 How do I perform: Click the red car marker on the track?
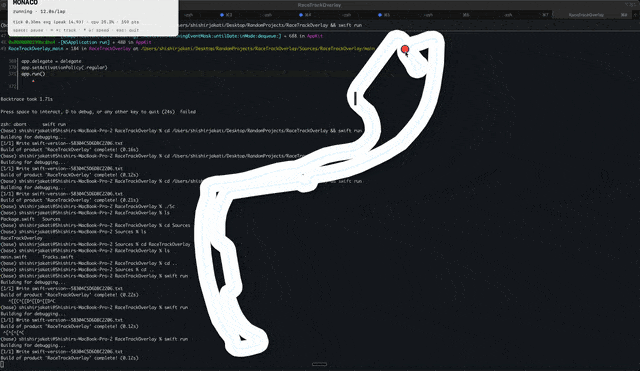(405, 50)
